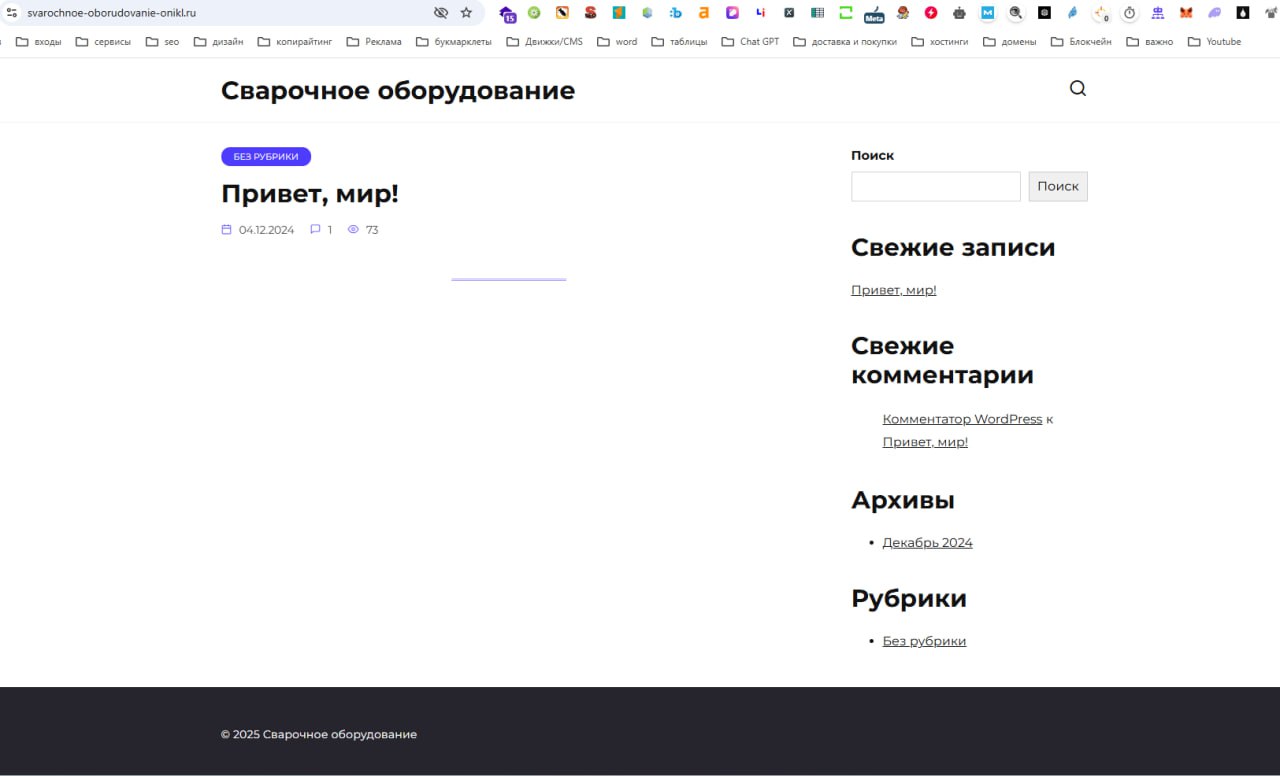Toggle the bookmark star in the address bar
The width and height of the screenshot is (1280, 776).
pyautogui.click(x=466, y=13)
